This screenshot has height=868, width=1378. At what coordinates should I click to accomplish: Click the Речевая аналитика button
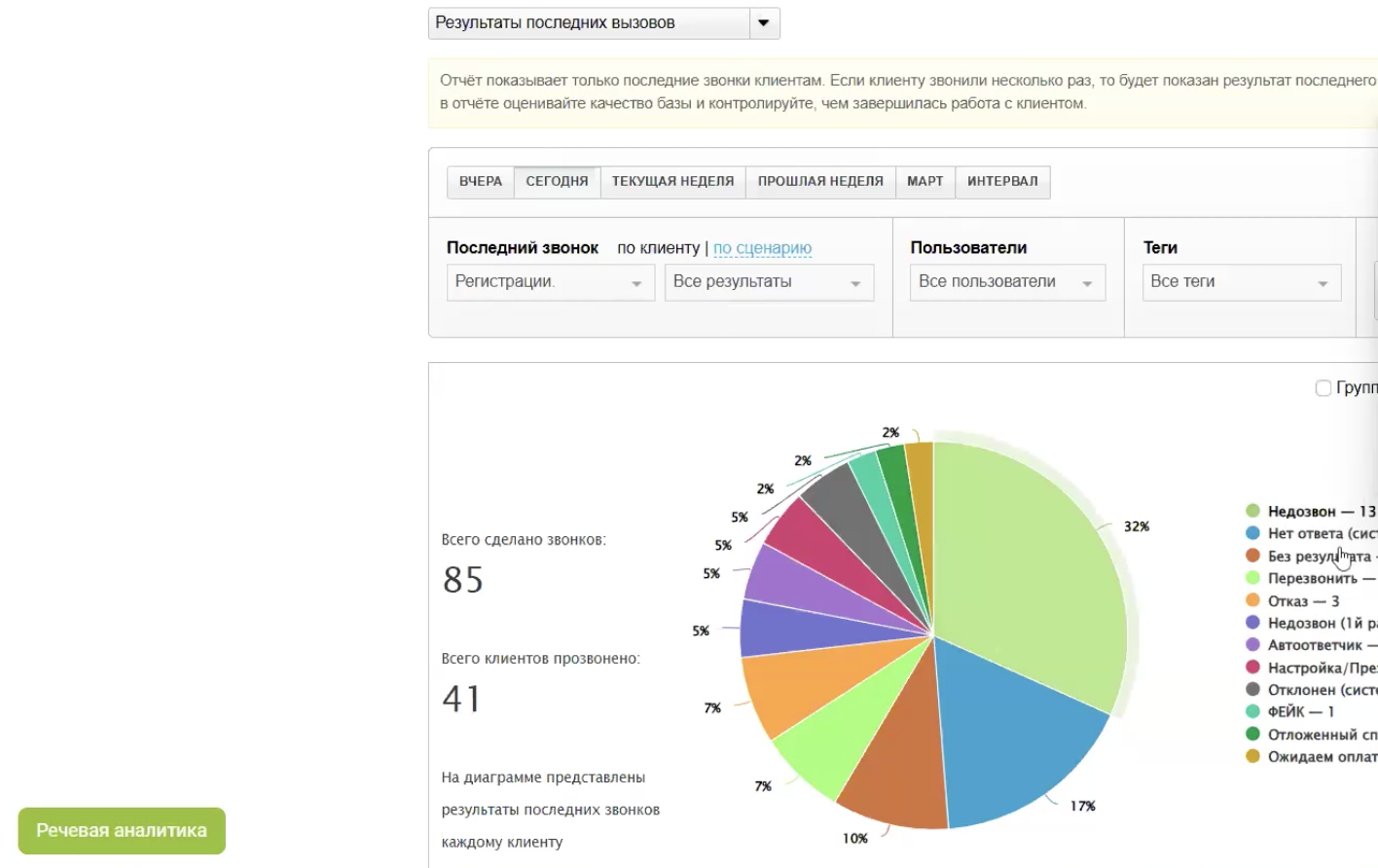[122, 831]
